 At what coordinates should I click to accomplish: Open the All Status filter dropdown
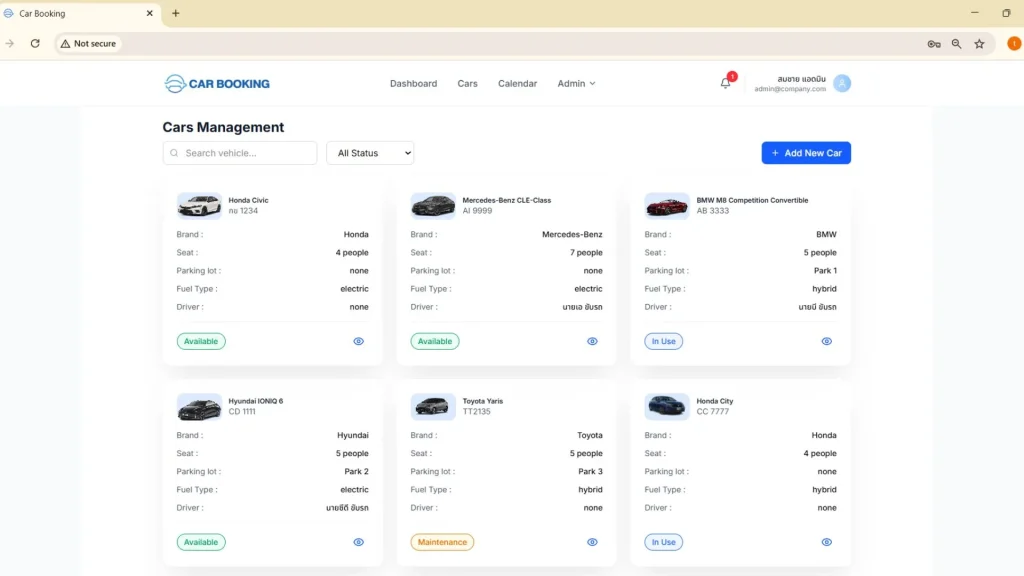coord(370,152)
